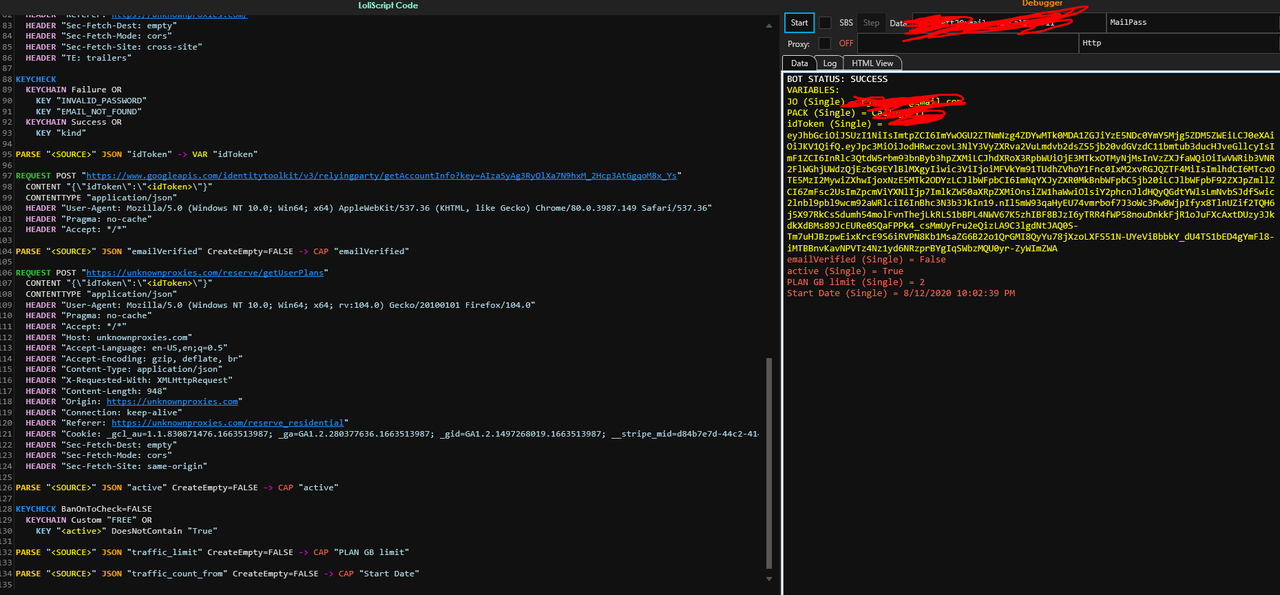Click the Start Date (Single) output line
Screen dimensions: 1280x595
(901, 293)
